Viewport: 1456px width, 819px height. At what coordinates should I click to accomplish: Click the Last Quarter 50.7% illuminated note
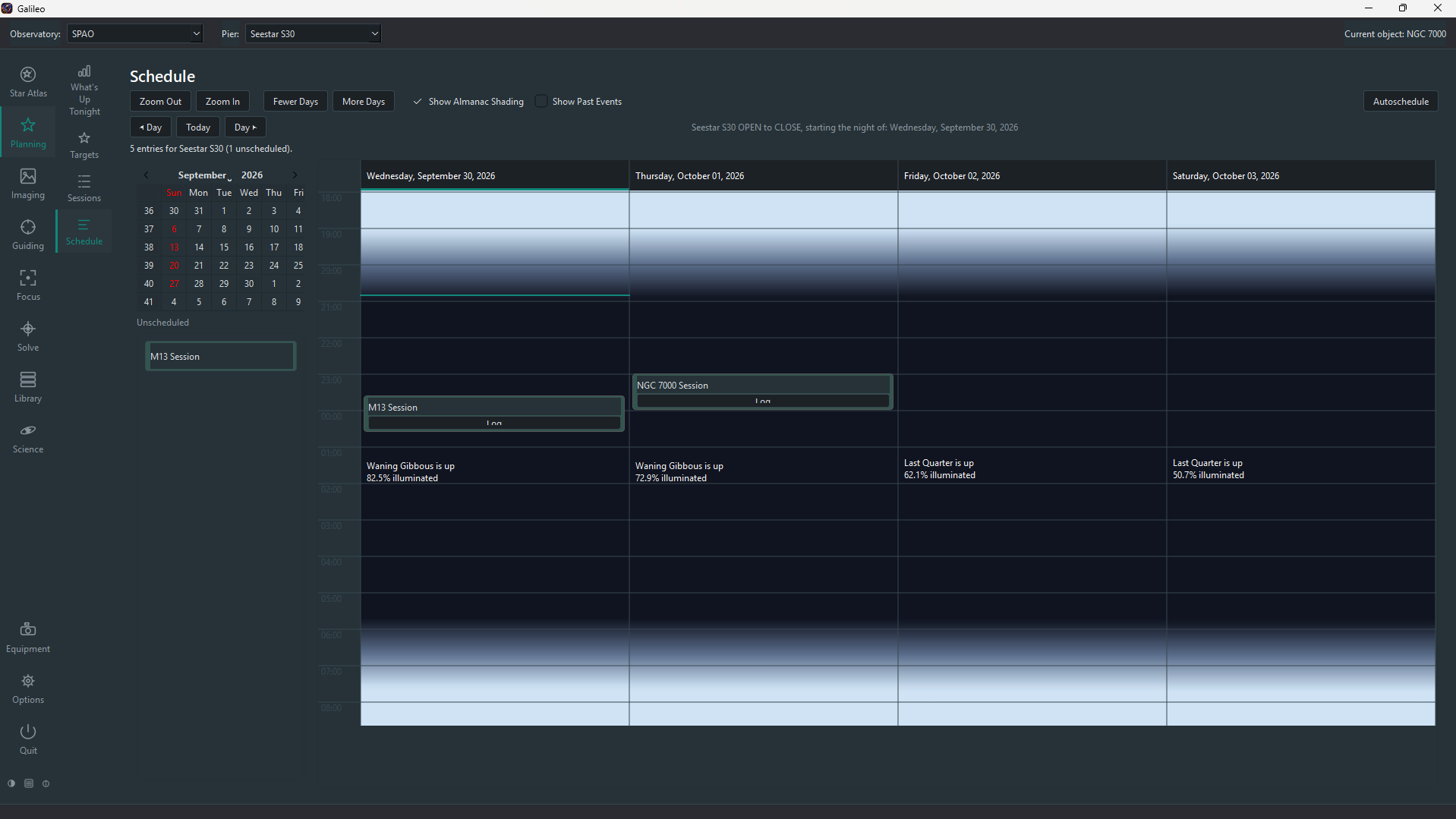point(1208,469)
